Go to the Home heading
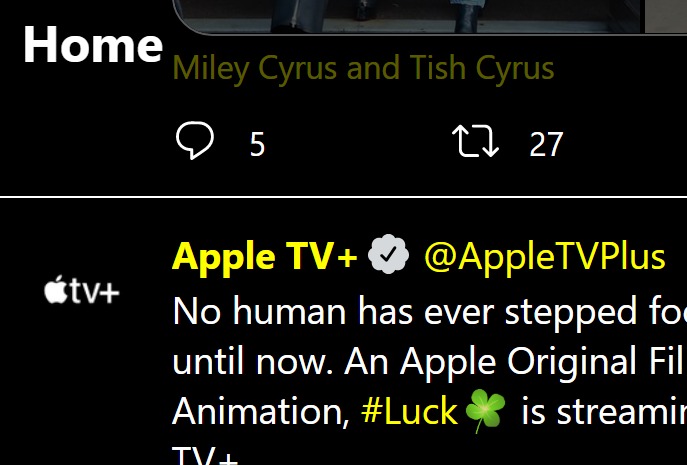687x465 pixels. 92,45
